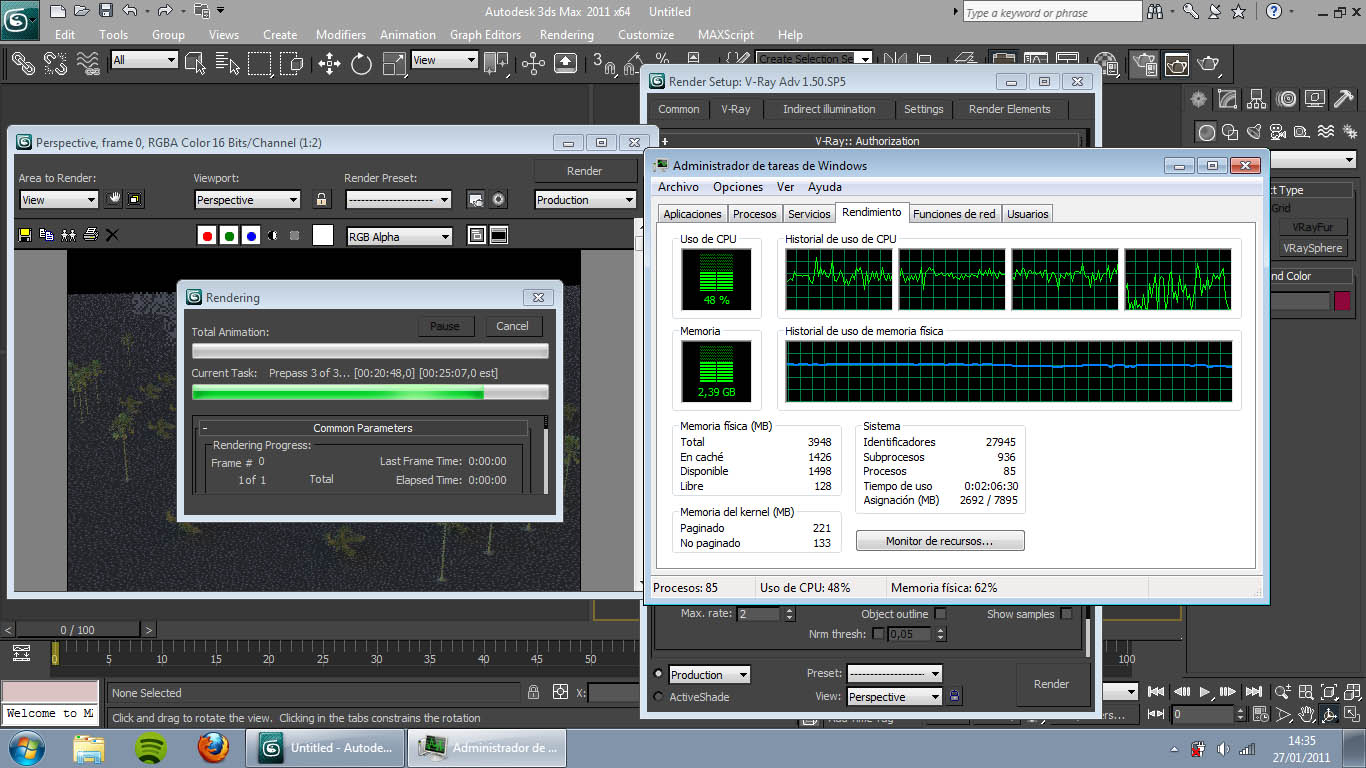Copy the rendered image to clipboard

tap(47, 235)
